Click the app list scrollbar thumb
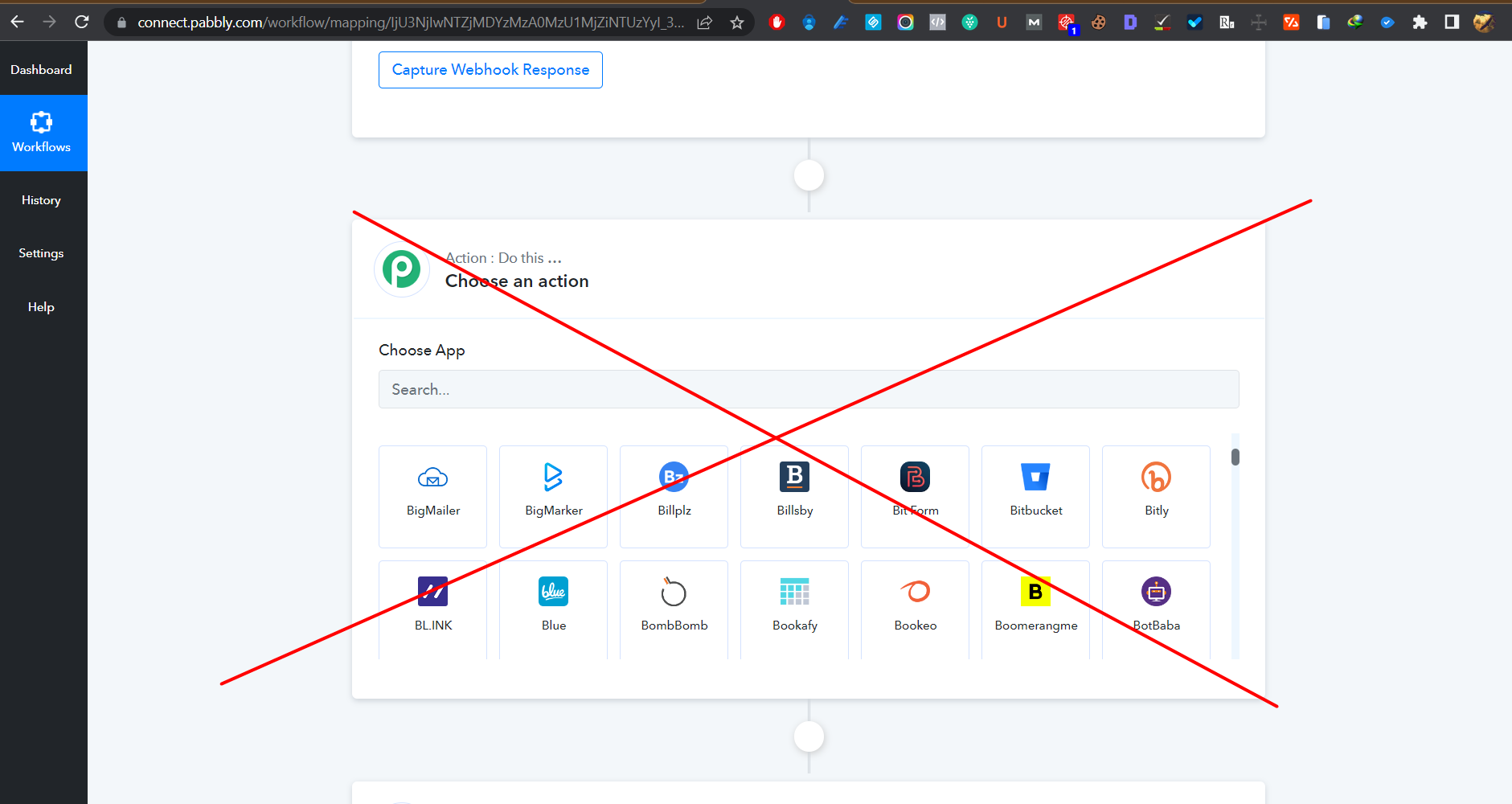This screenshot has height=804, width=1512. 1235,457
